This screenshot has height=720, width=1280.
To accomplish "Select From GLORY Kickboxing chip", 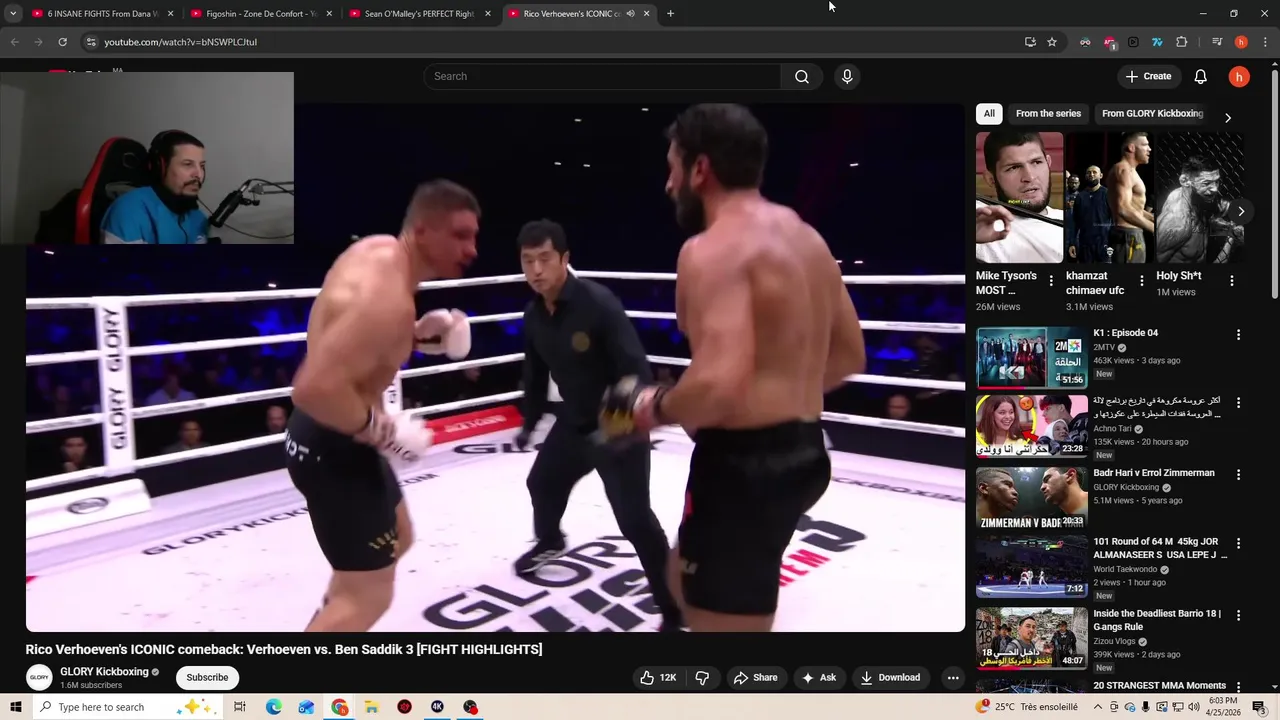I will coord(1152,113).
